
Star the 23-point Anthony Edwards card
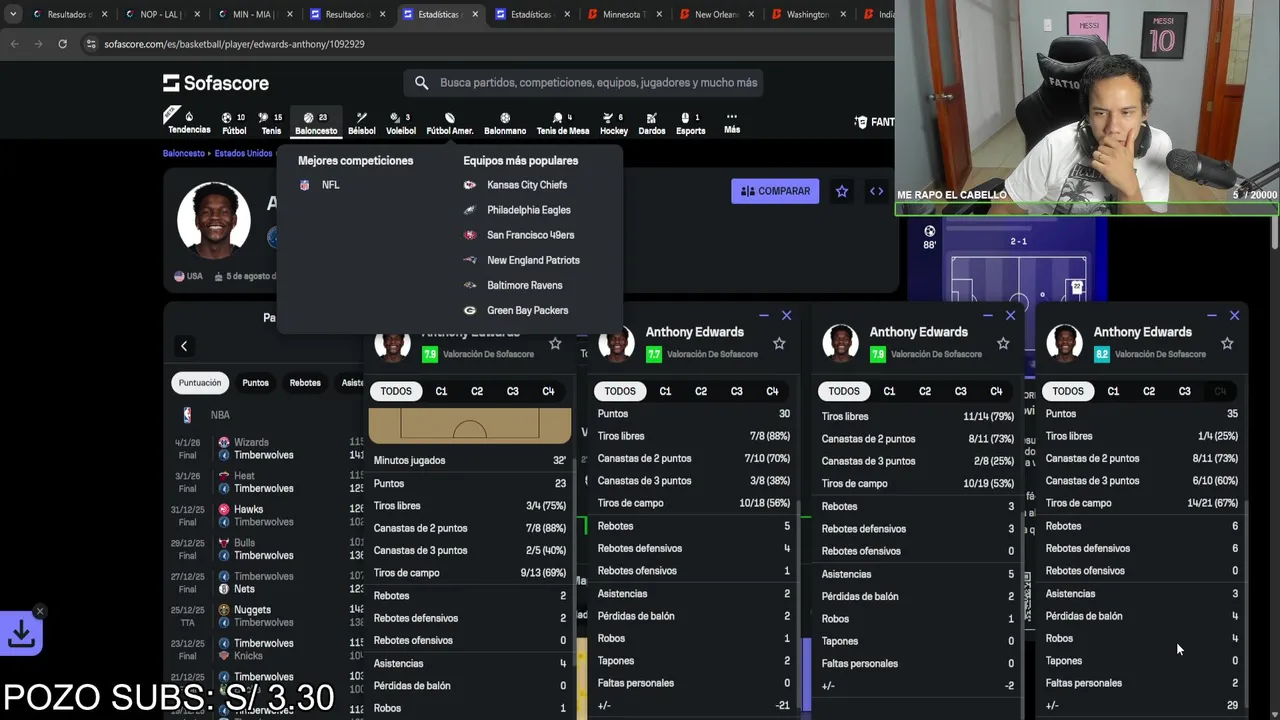pyautogui.click(x=555, y=343)
